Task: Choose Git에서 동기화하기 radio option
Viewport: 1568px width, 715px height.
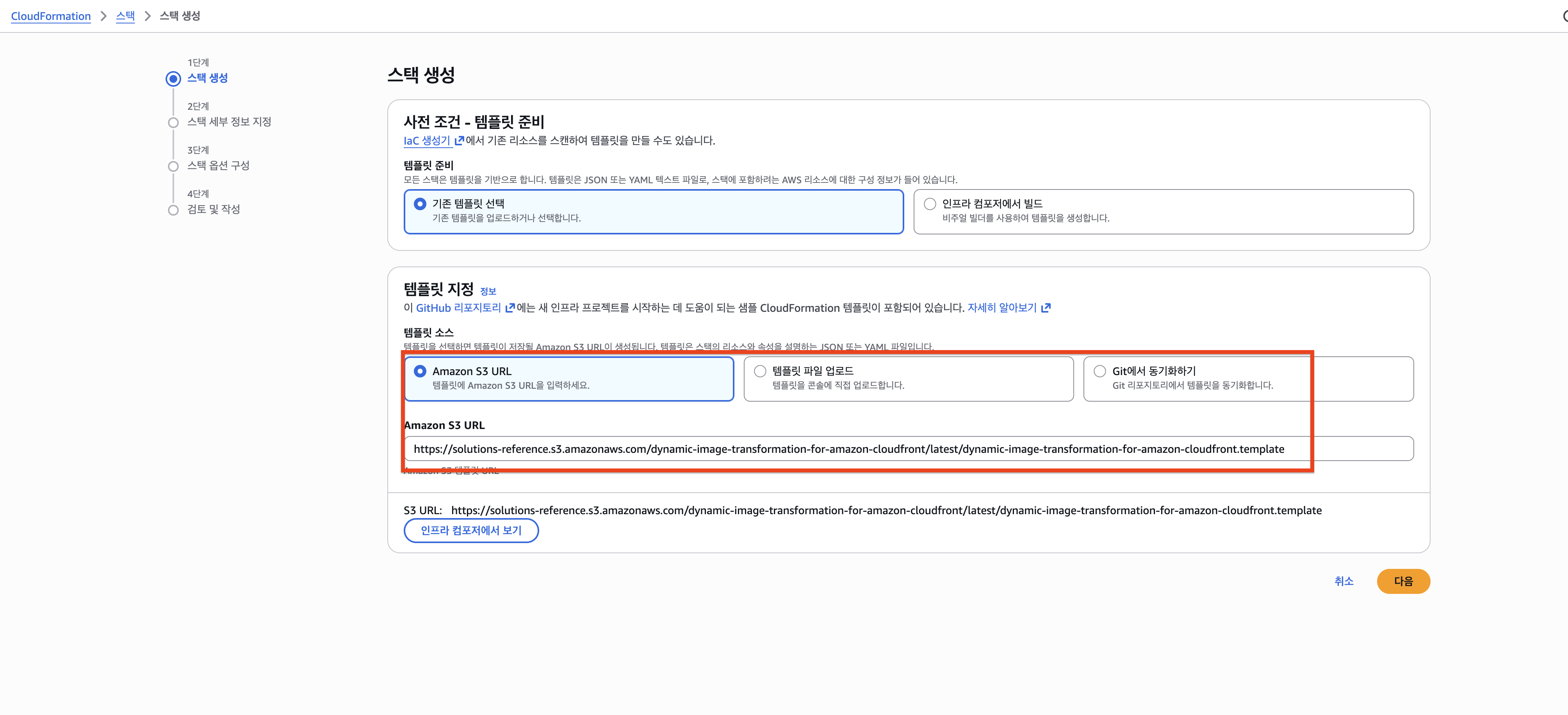Action: [x=1099, y=371]
